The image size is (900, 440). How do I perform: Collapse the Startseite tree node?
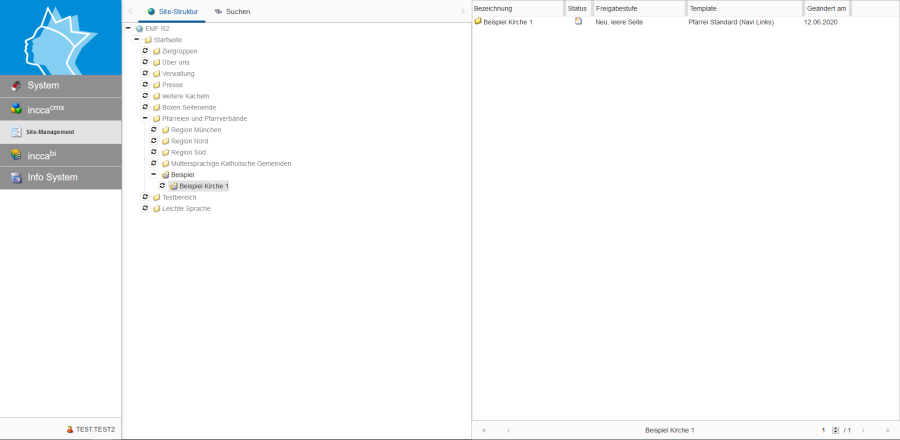136,40
